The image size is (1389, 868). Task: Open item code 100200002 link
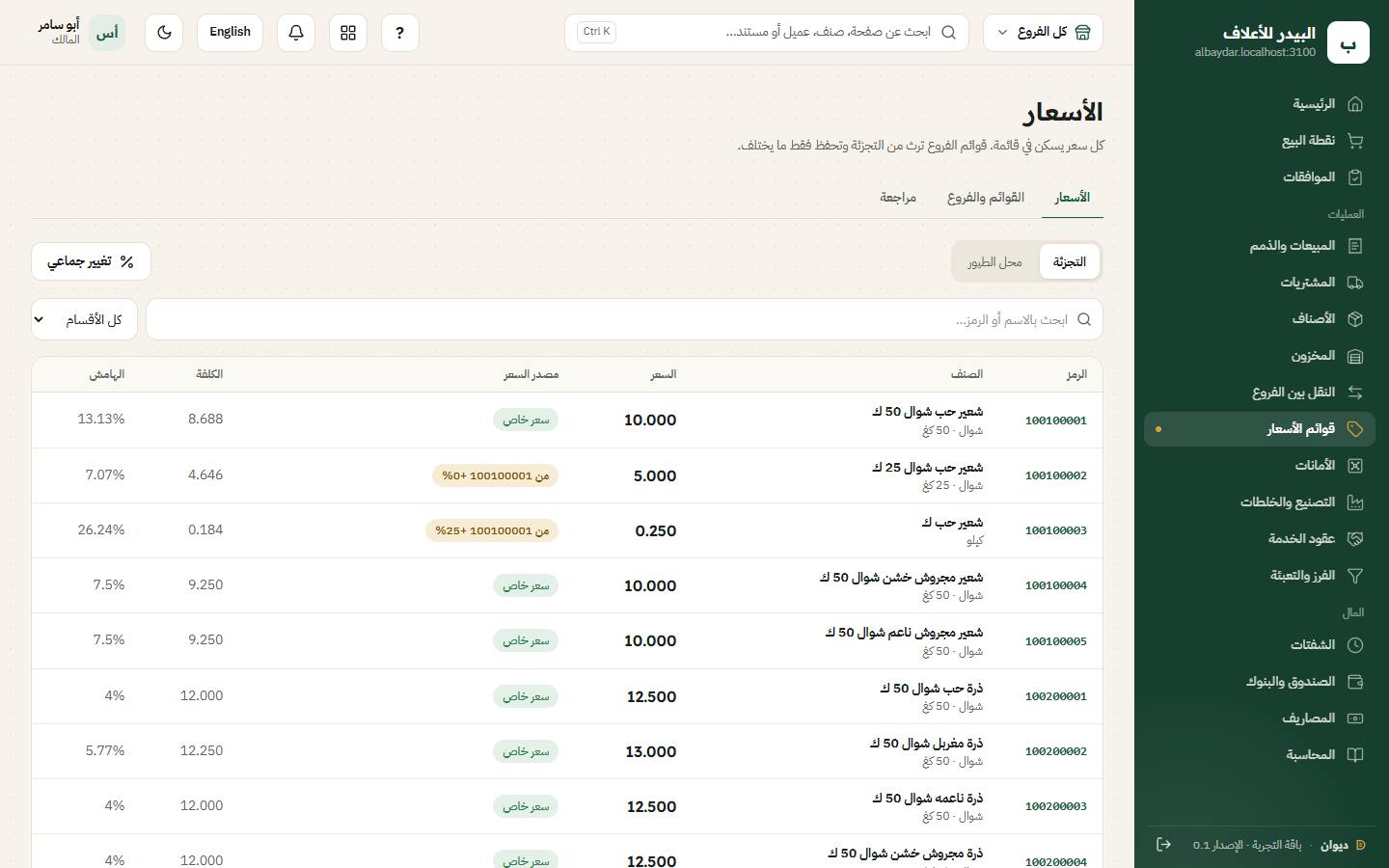pos(1056,751)
